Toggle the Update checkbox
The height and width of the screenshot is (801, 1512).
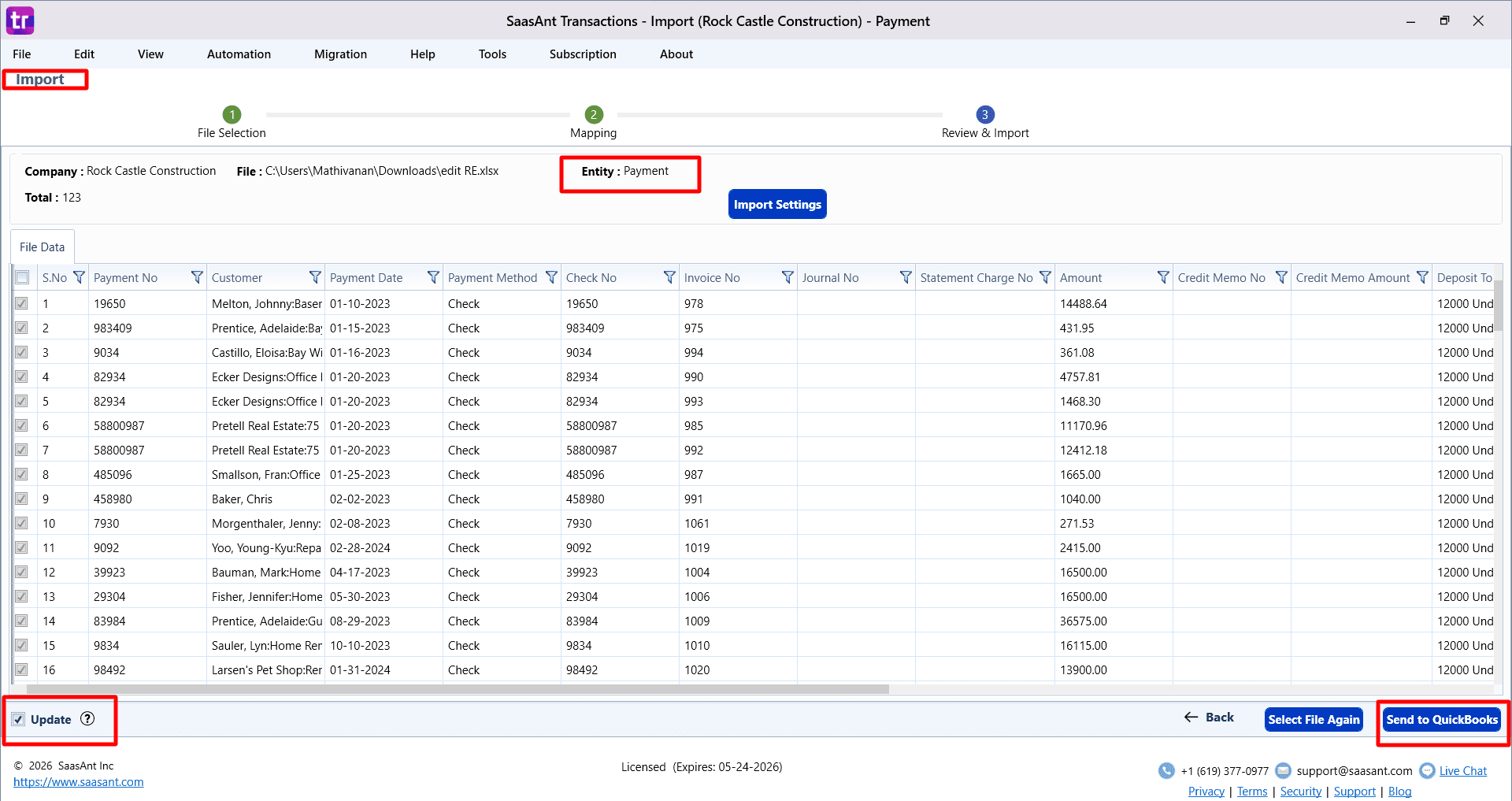pyautogui.click(x=18, y=719)
